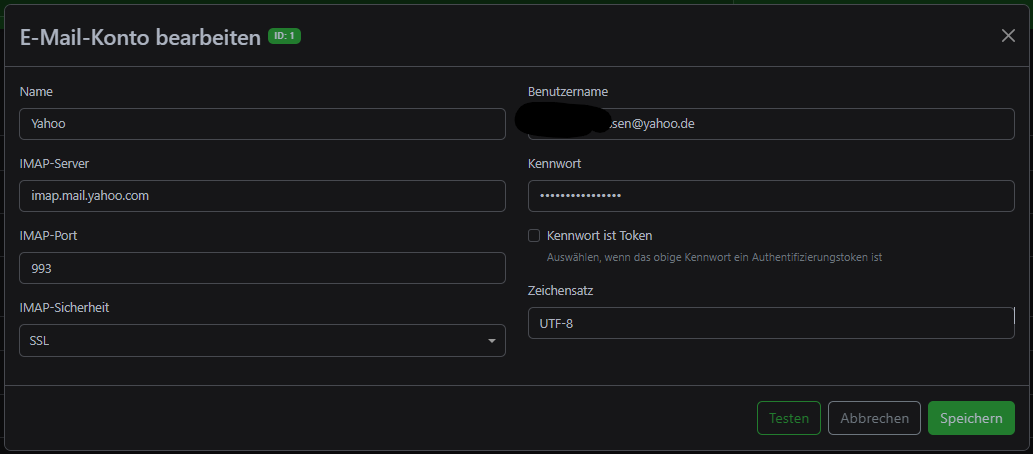Click the 'E-Mail-Konto bearbeiten' dialog title
The height and width of the screenshot is (454, 1033).
[140, 37]
